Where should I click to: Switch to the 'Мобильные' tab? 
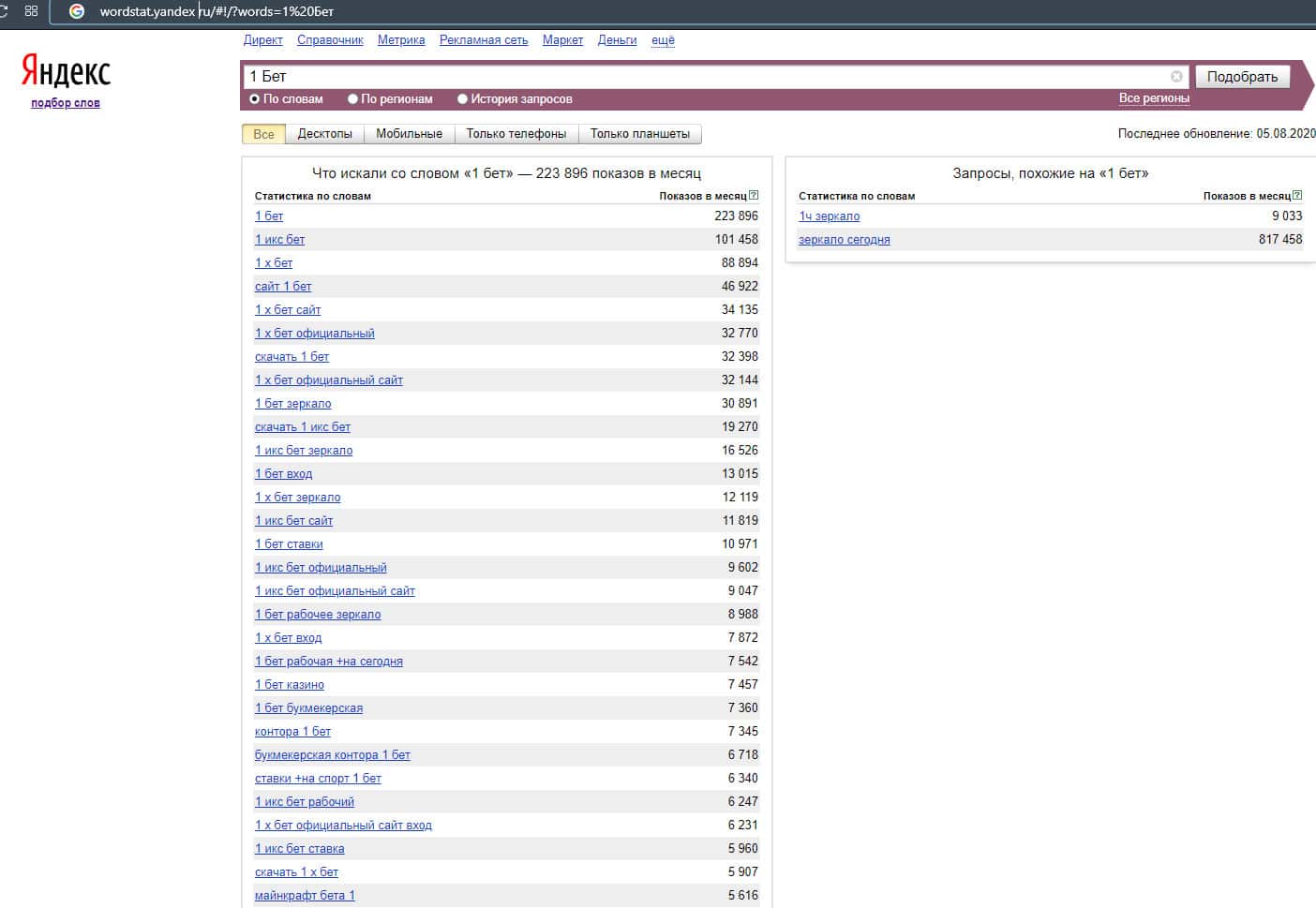click(x=409, y=134)
